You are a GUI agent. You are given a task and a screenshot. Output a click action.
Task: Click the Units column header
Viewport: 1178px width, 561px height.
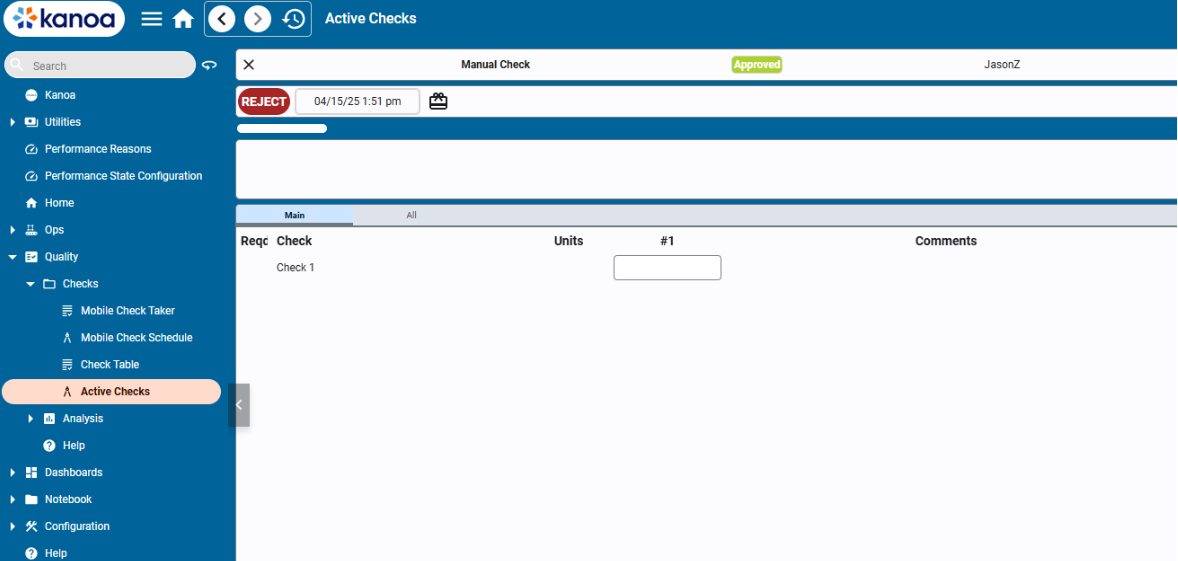(x=569, y=241)
